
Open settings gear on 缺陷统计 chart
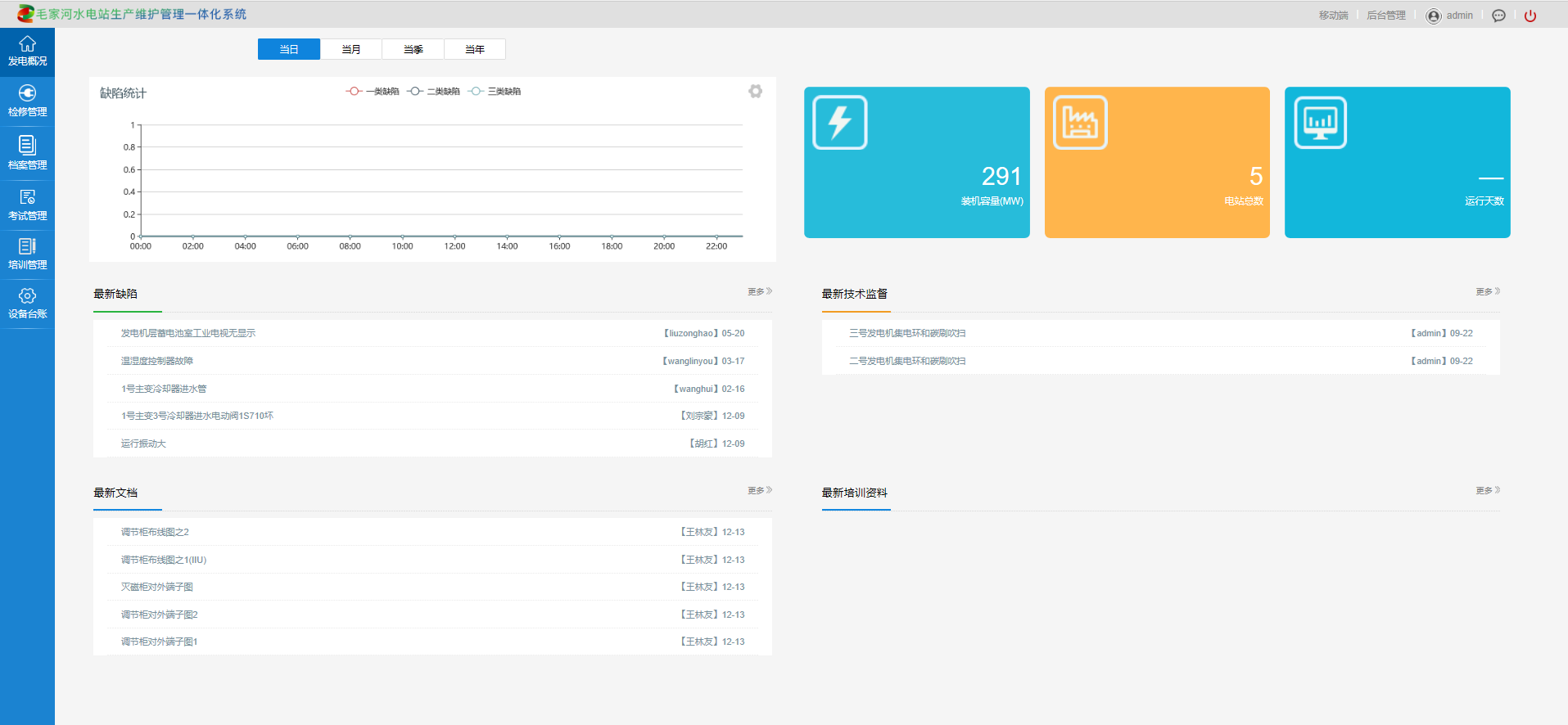click(x=755, y=92)
